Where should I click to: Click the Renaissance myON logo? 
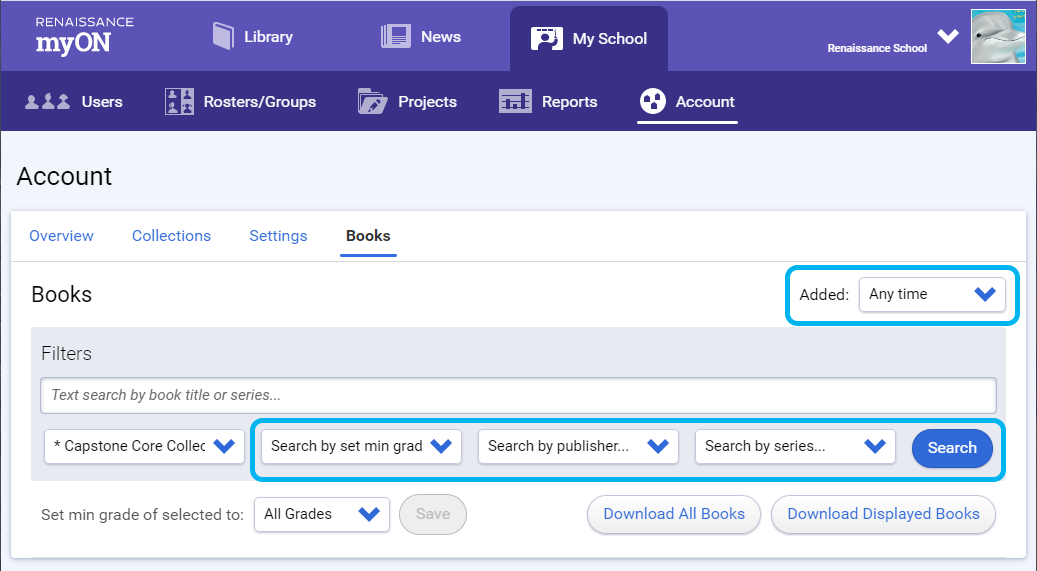click(x=84, y=36)
